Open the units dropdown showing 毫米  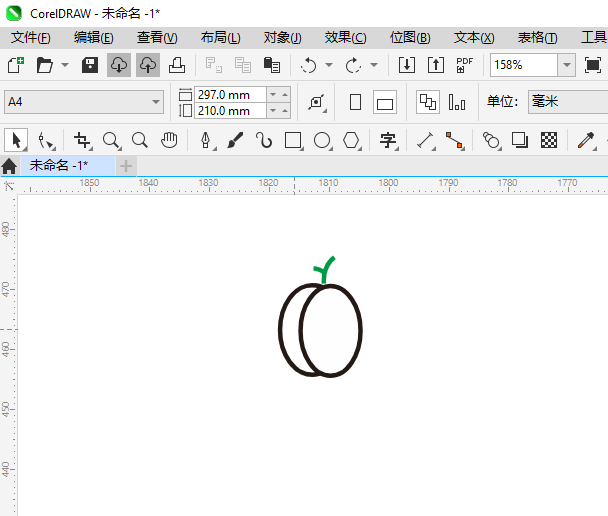pyautogui.click(x=568, y=102)
